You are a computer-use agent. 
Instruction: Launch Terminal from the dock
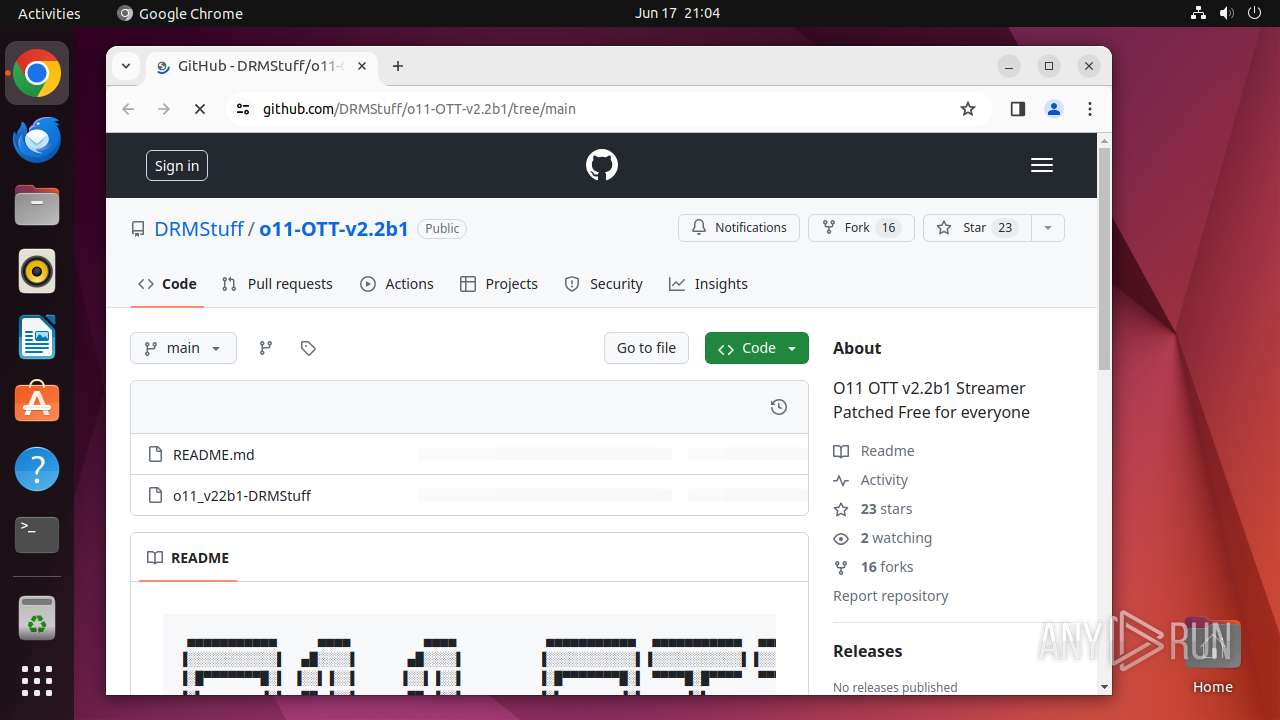pos(37,535)
